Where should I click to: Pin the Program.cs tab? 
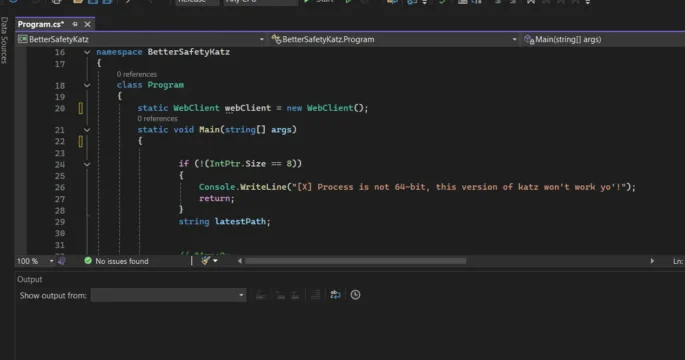coord(75,24)
